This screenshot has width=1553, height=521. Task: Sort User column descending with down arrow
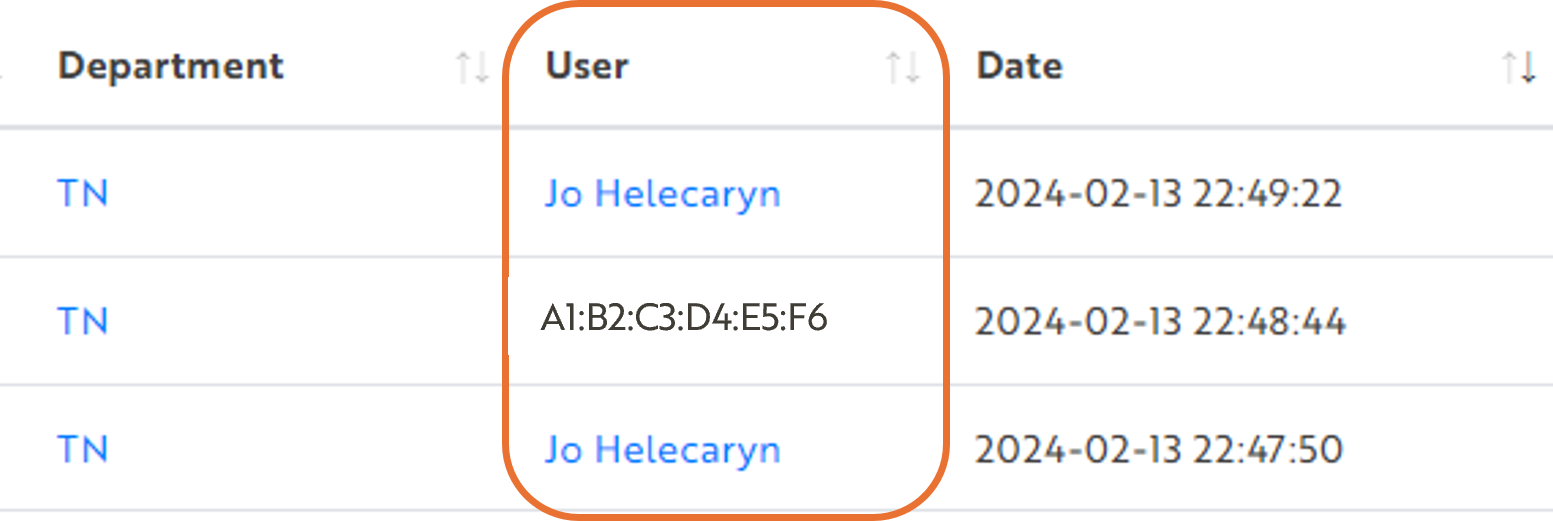point(911,68)
